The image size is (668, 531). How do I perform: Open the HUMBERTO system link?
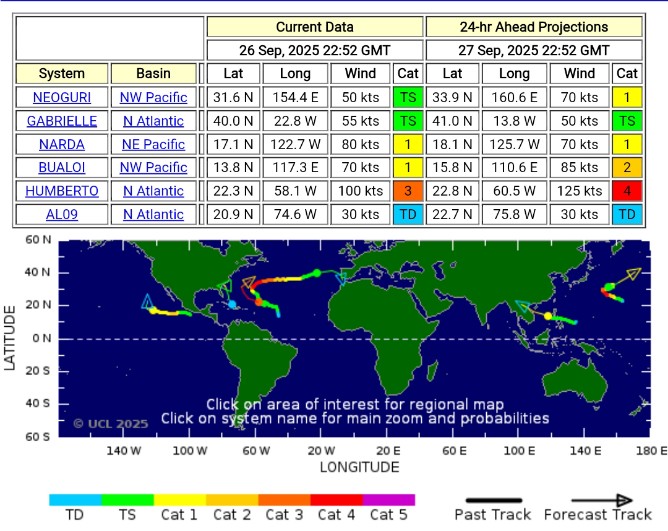click(x=62, y=190)
